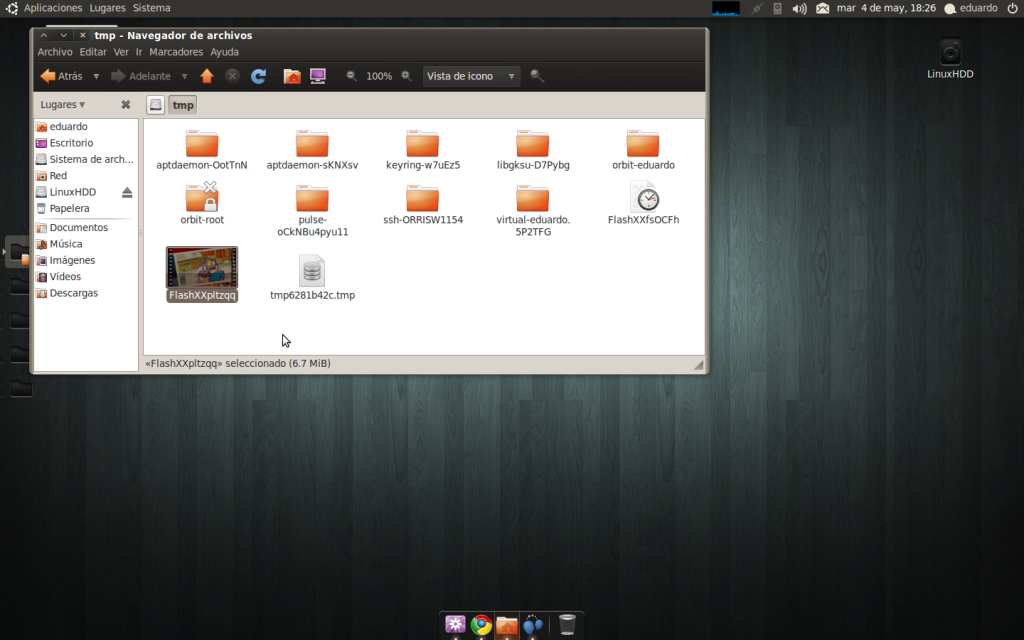Select the virtual-eduardo.5P2TFG folder
Image resolution: width=1024 pixels, height=640 pixels.
click(533, 210)
